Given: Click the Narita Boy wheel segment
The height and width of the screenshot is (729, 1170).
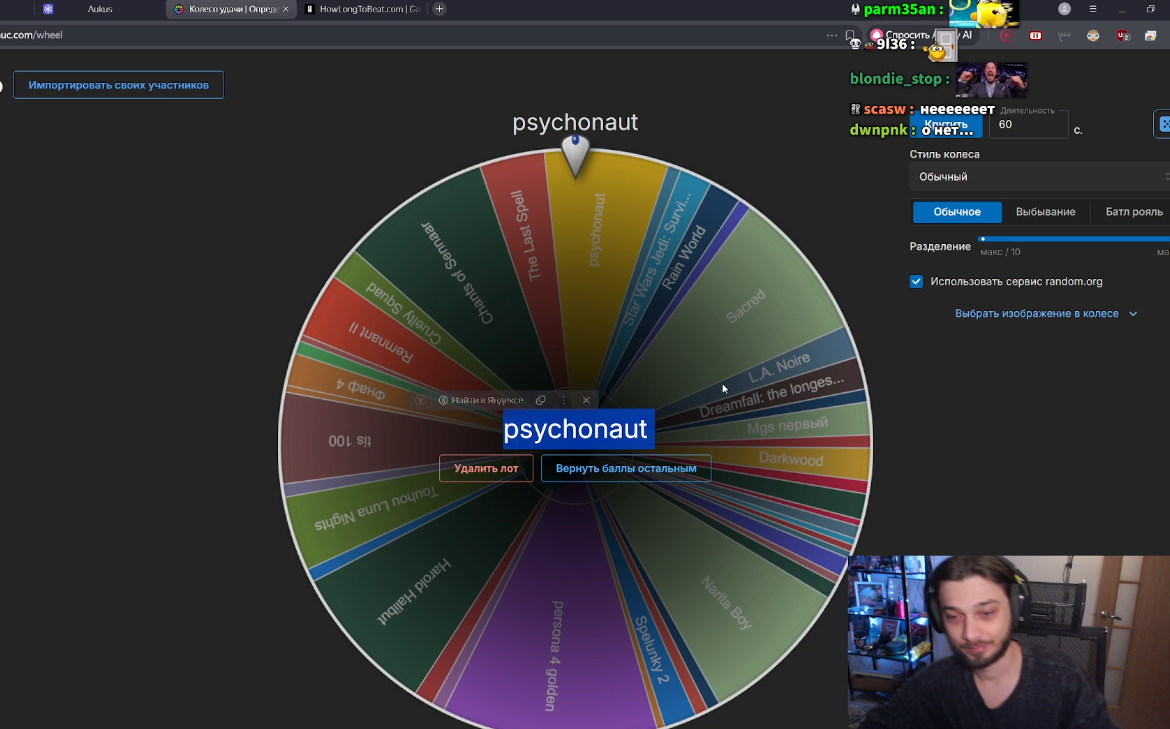Looking at the screenshot, I should 727,603.
